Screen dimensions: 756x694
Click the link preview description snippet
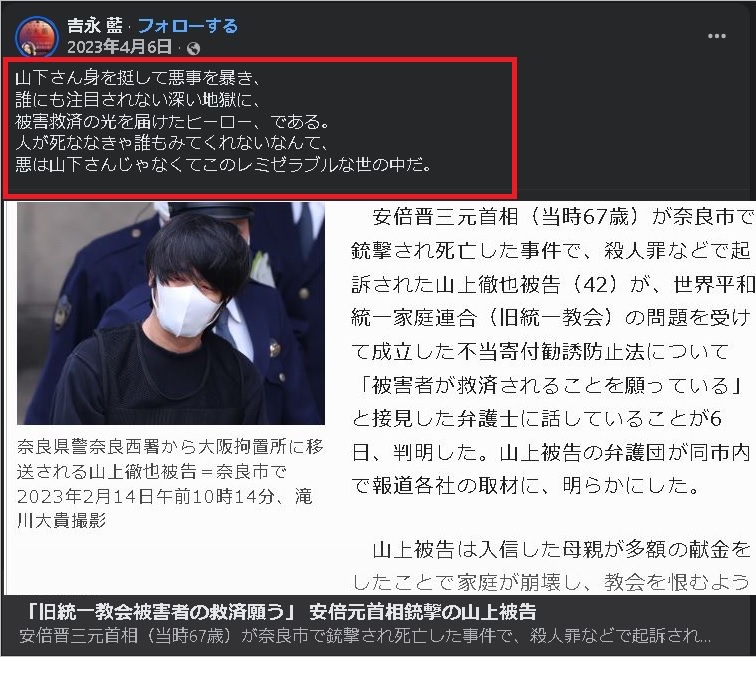point(365,636)
